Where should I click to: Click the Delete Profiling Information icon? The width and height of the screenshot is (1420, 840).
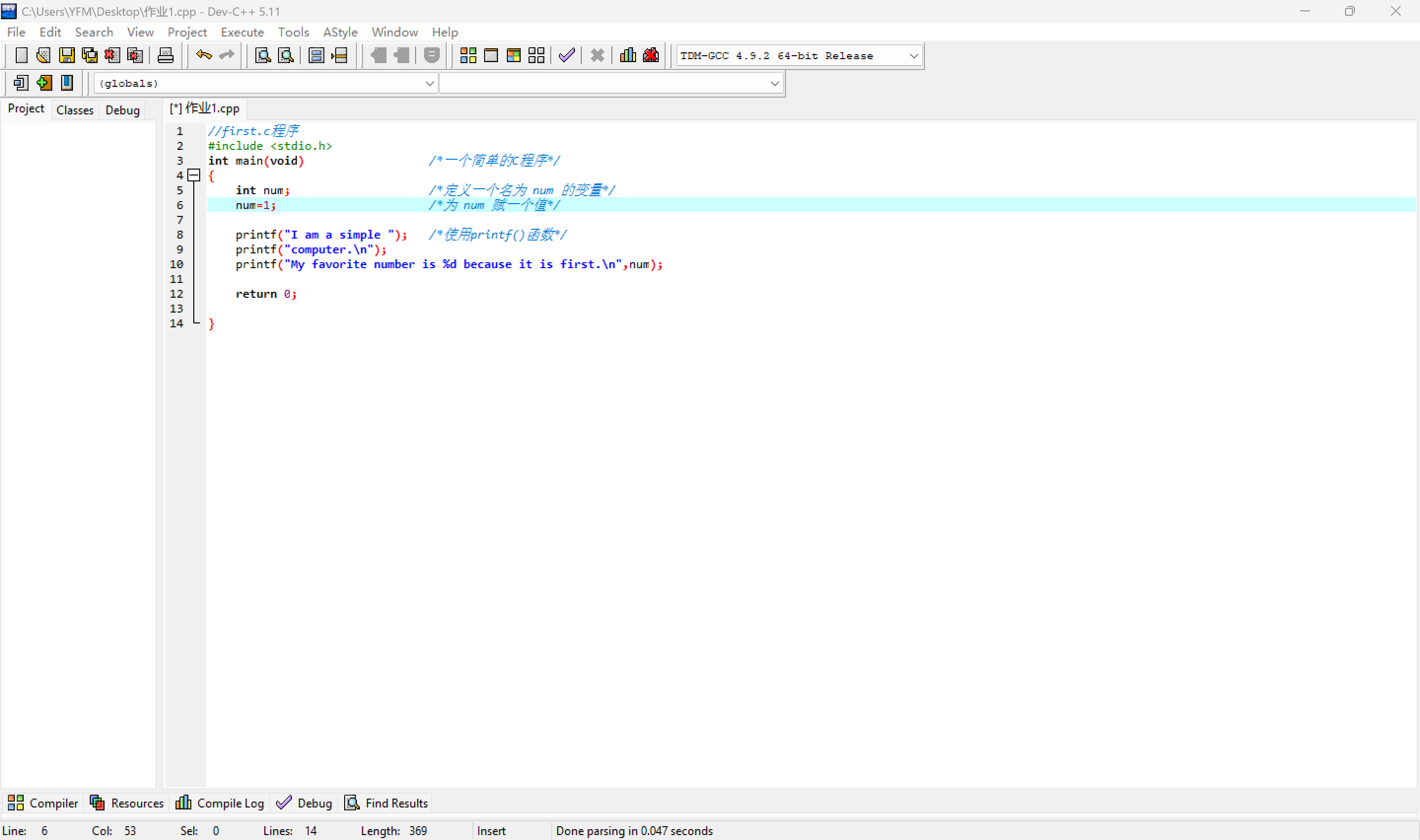click(651, 56)
